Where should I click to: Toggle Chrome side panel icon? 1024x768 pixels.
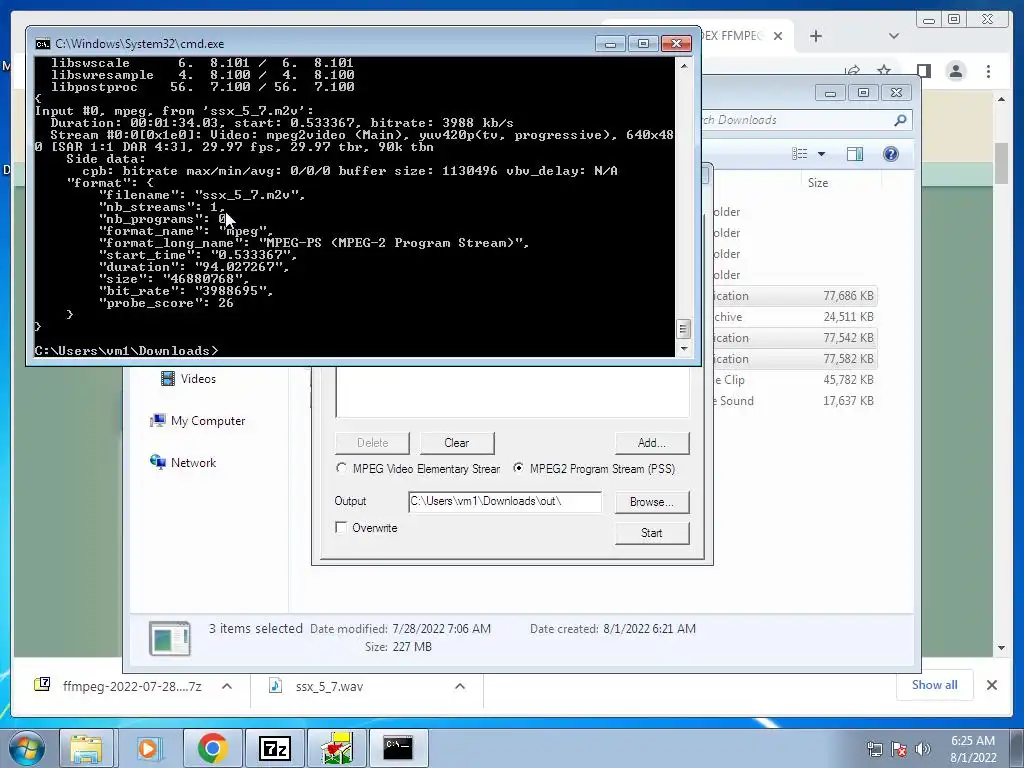pyautogui.click(x=923, y=71)
